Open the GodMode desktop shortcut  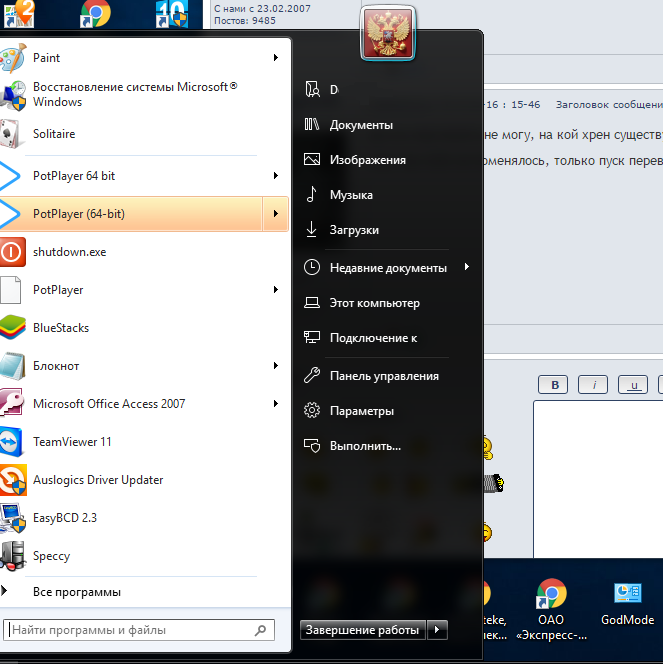coord(627,602)
